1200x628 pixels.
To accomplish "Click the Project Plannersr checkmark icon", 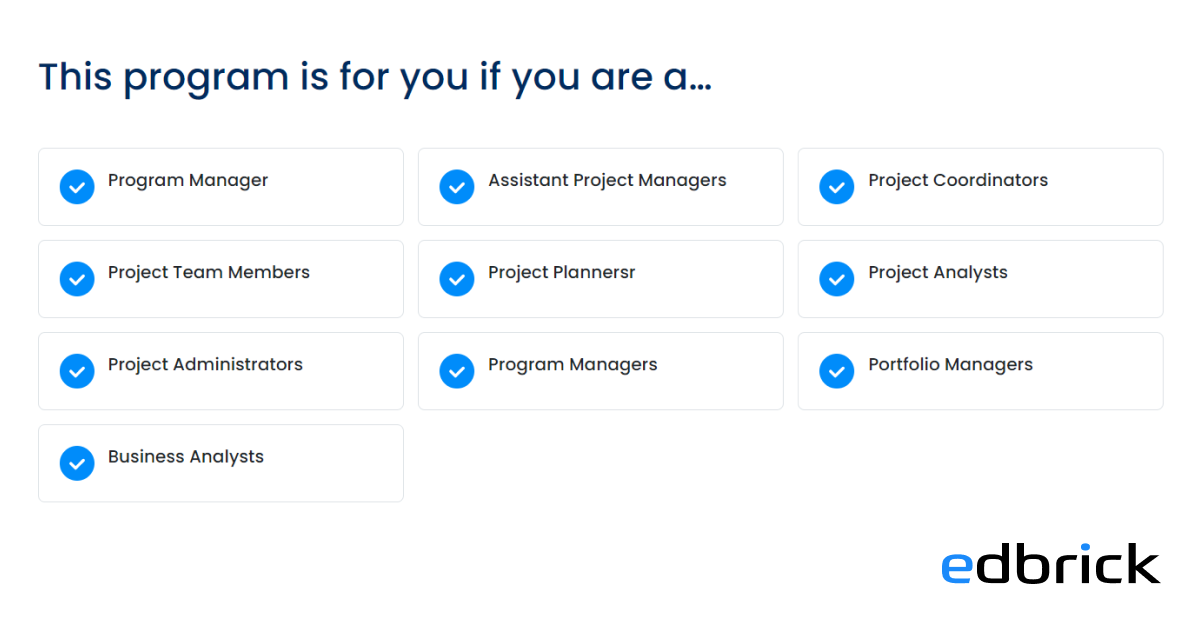I will pos(457,279).
